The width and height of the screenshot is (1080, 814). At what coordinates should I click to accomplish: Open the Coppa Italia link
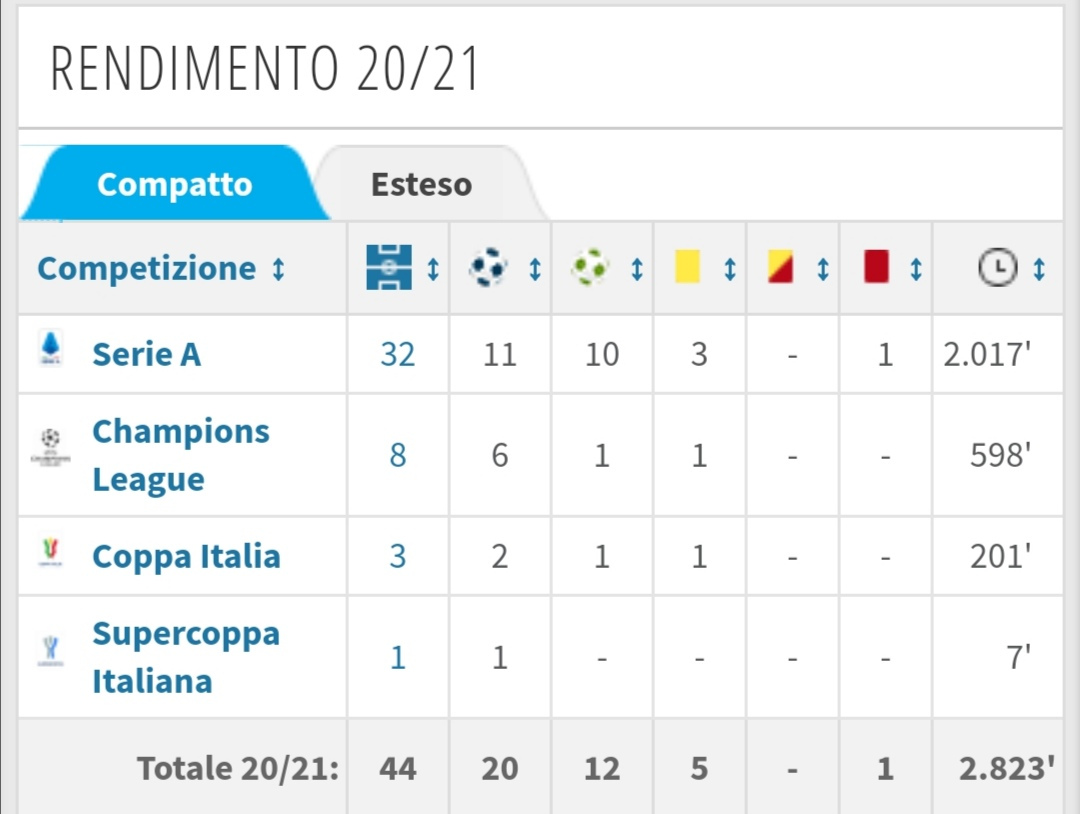click(x=186, y=556)
